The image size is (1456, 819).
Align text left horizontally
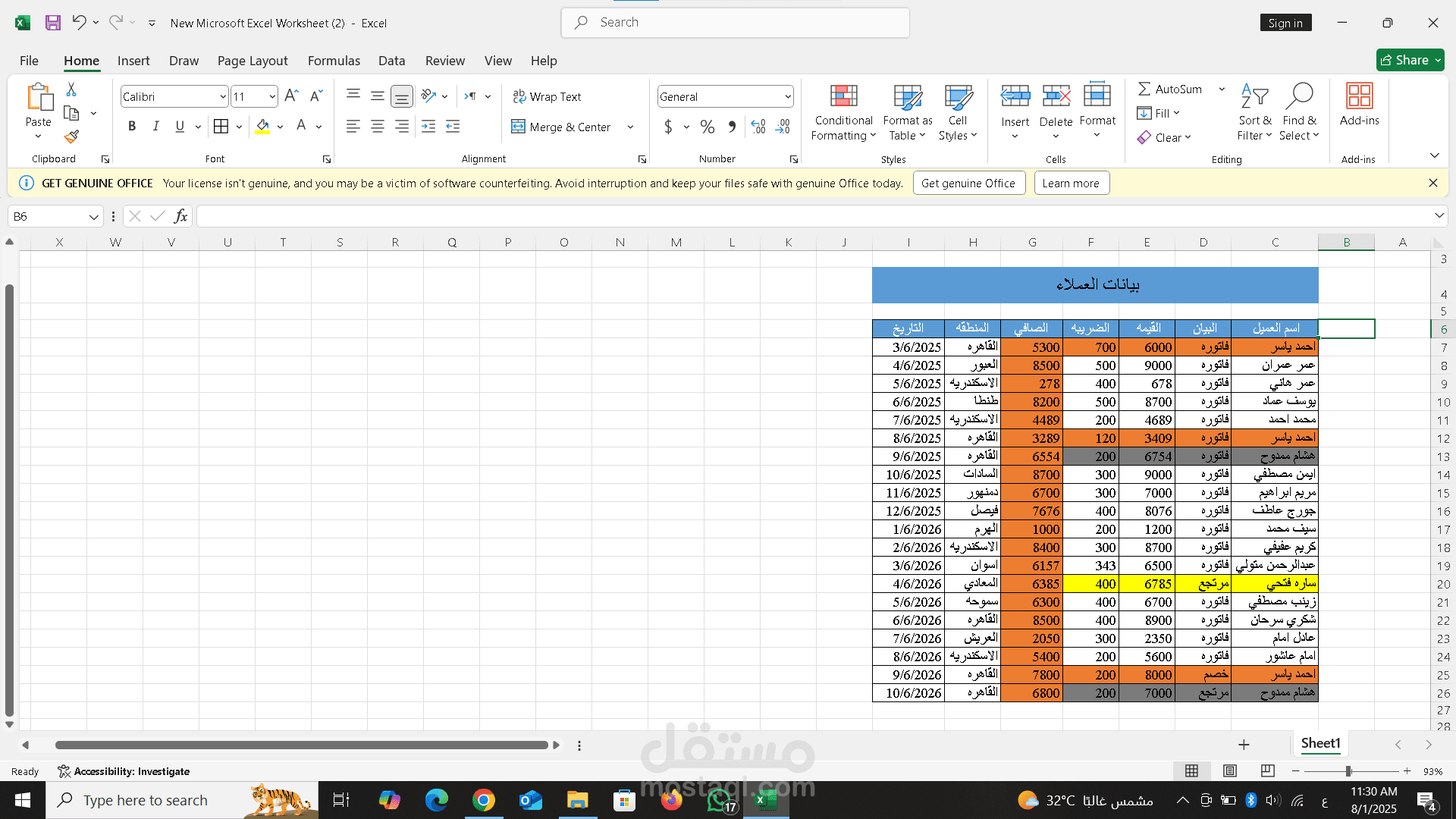coord(353,127)
